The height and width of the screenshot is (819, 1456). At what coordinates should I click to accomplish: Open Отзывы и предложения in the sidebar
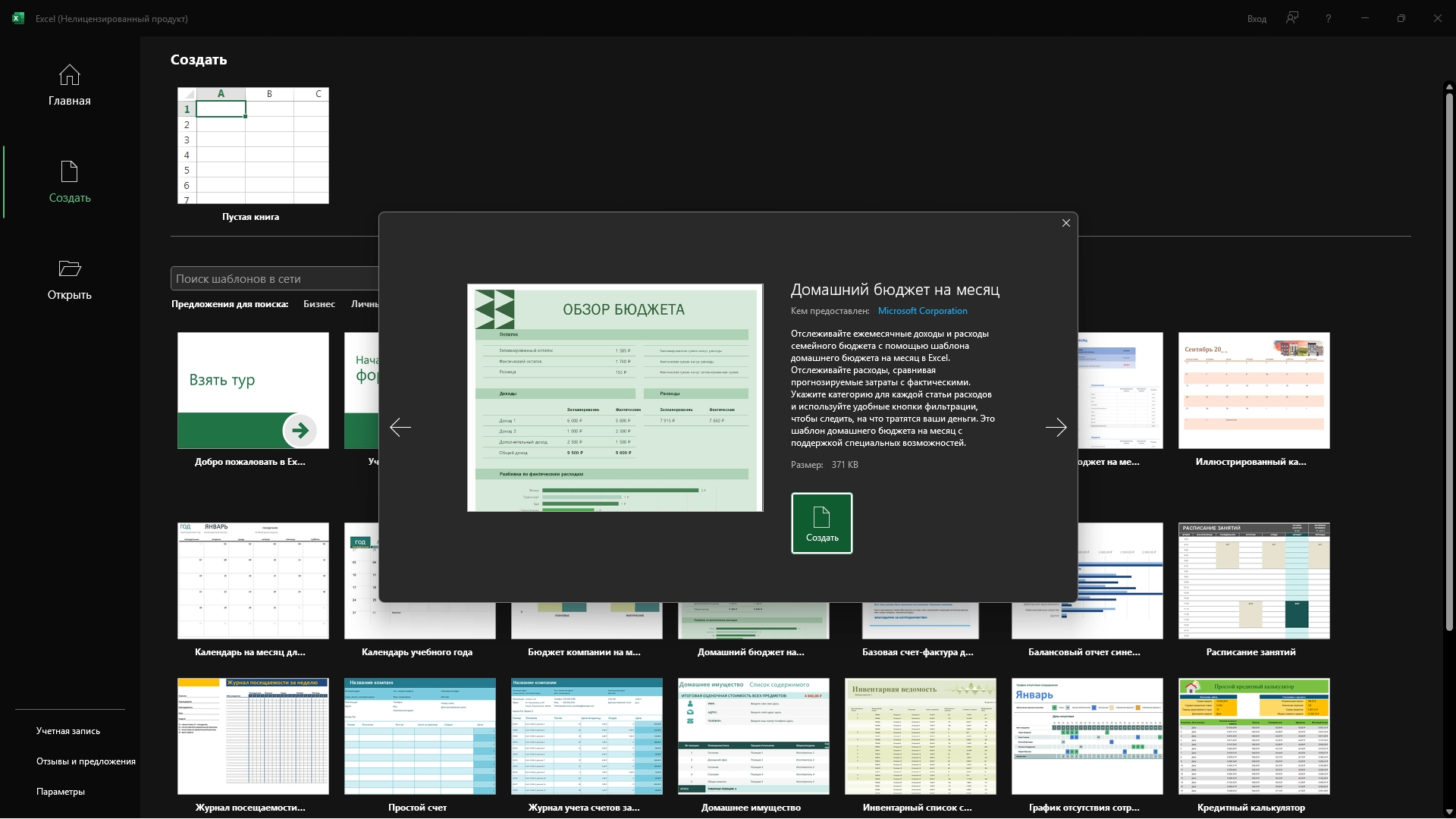click(86, 761)
